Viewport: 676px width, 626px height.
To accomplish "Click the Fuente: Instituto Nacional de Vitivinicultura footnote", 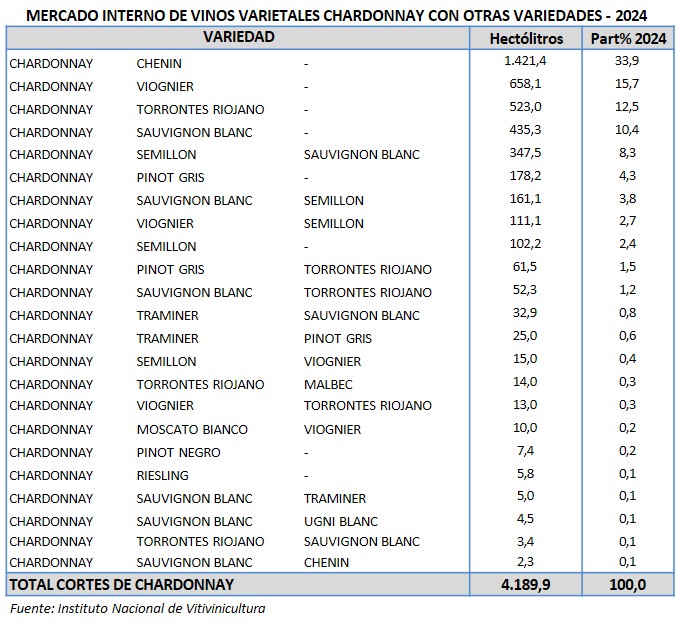I will coord(138,608).
